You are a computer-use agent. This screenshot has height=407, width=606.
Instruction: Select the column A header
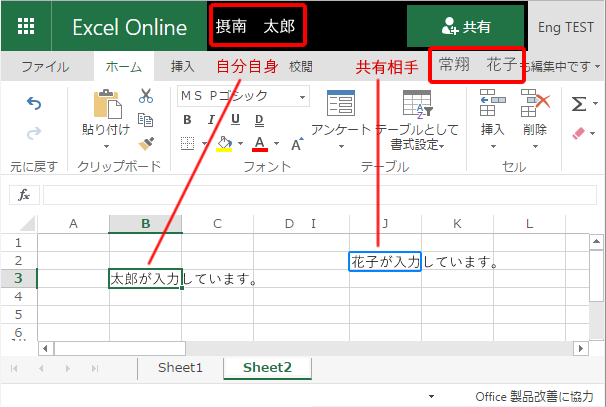pyautogui.click(x=73, y=224)
